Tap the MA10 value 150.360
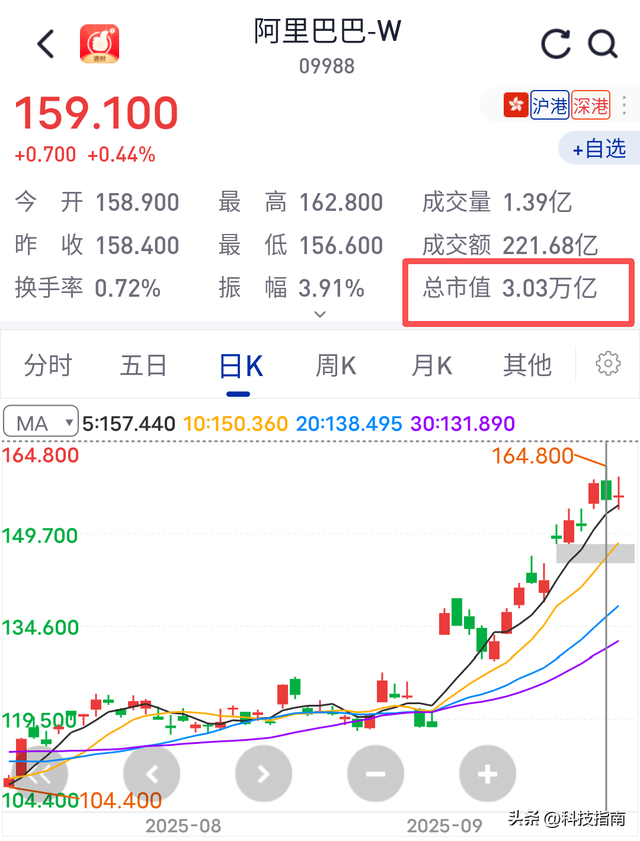The height and width of the screenshot is (841, 640). point(236,424)
